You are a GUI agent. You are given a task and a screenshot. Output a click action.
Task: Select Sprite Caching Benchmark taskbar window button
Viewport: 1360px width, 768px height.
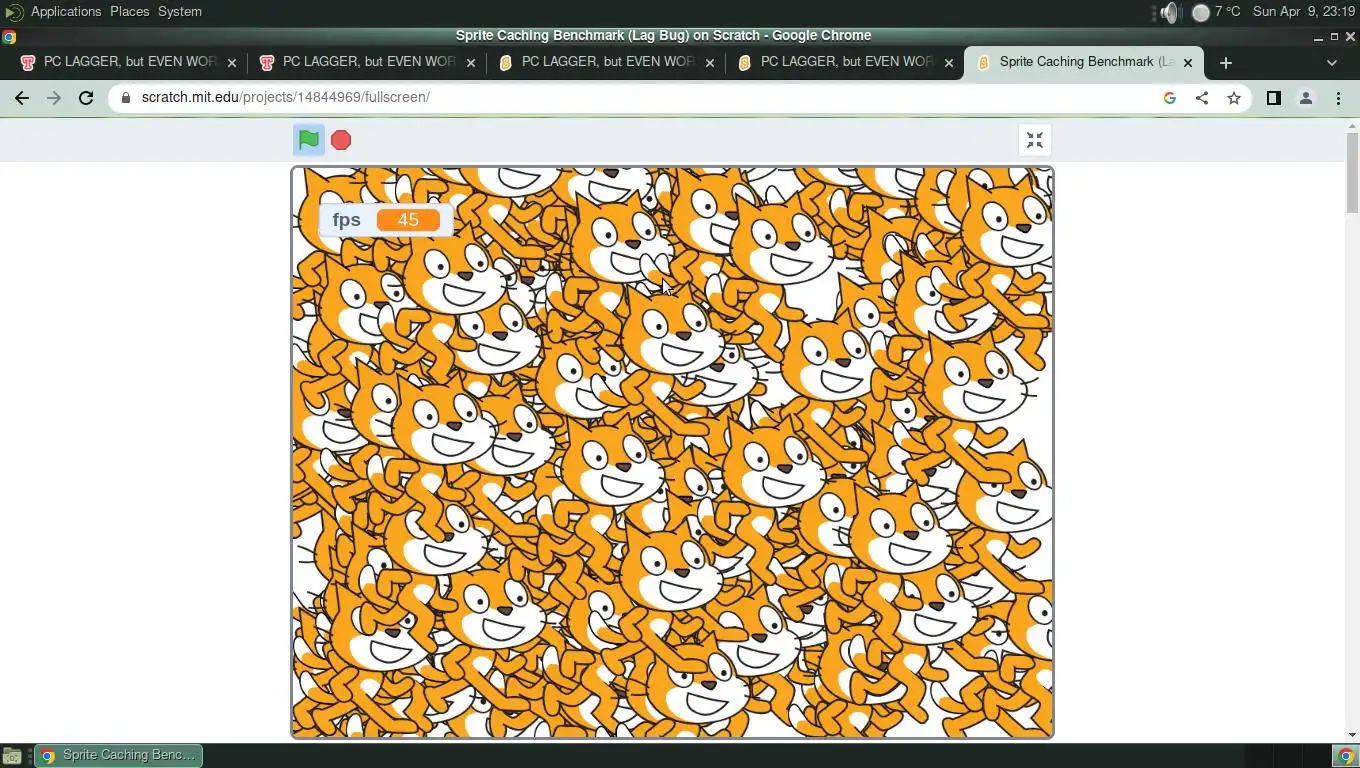(x=118, y=756)
